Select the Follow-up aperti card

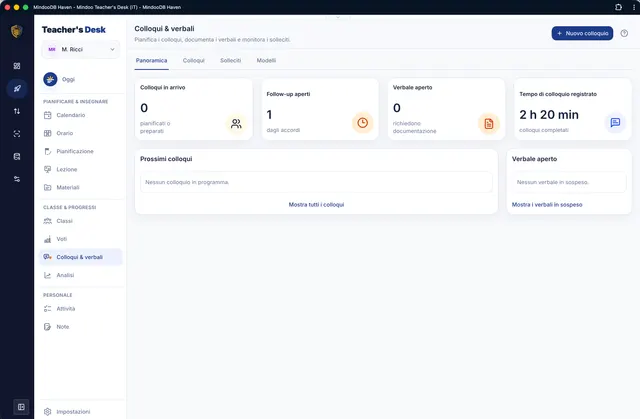[320, 109]
